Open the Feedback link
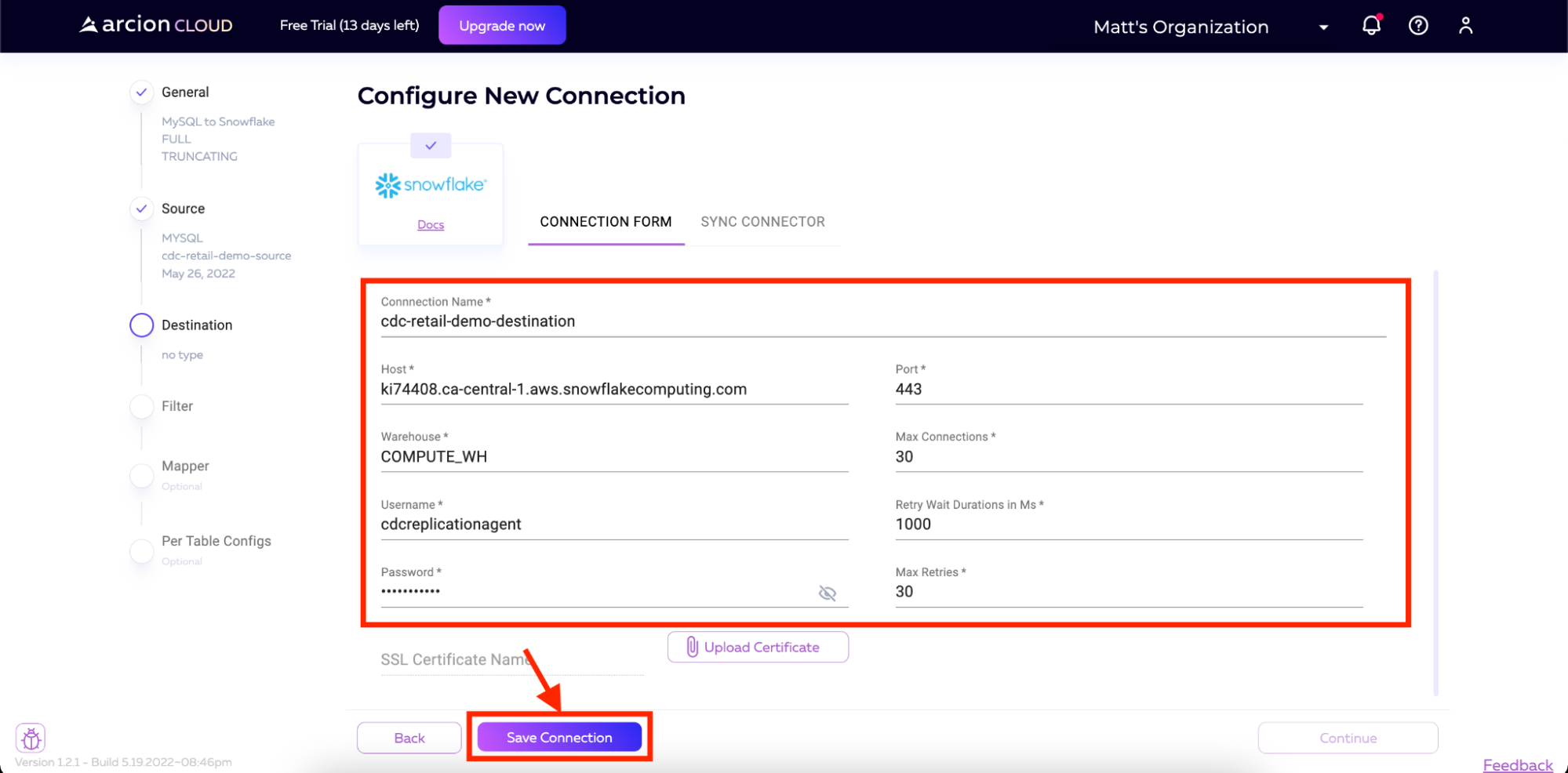The image size is (1568, 773). coord(1518,764)
